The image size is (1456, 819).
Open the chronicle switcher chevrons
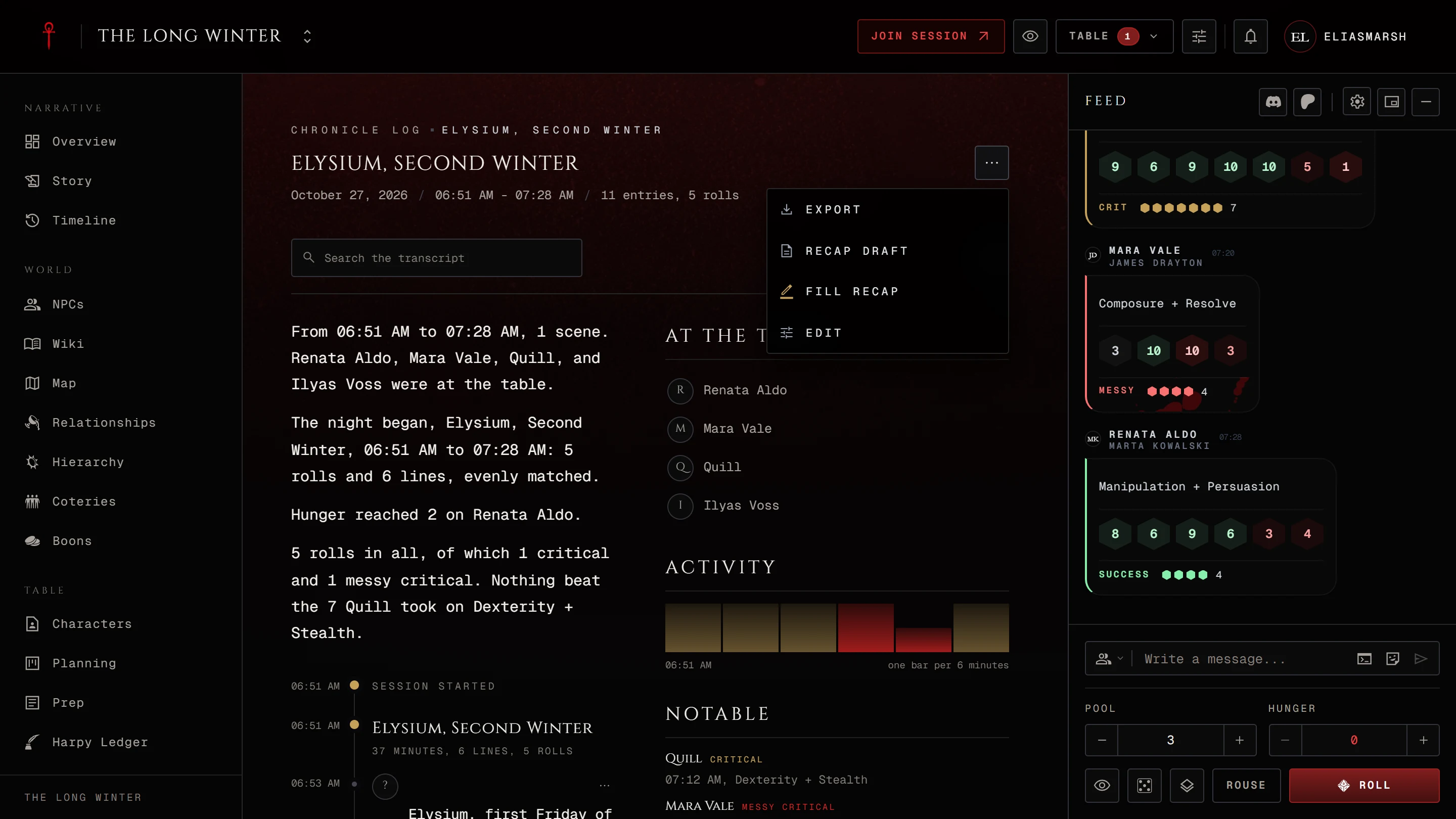(307, 36)
